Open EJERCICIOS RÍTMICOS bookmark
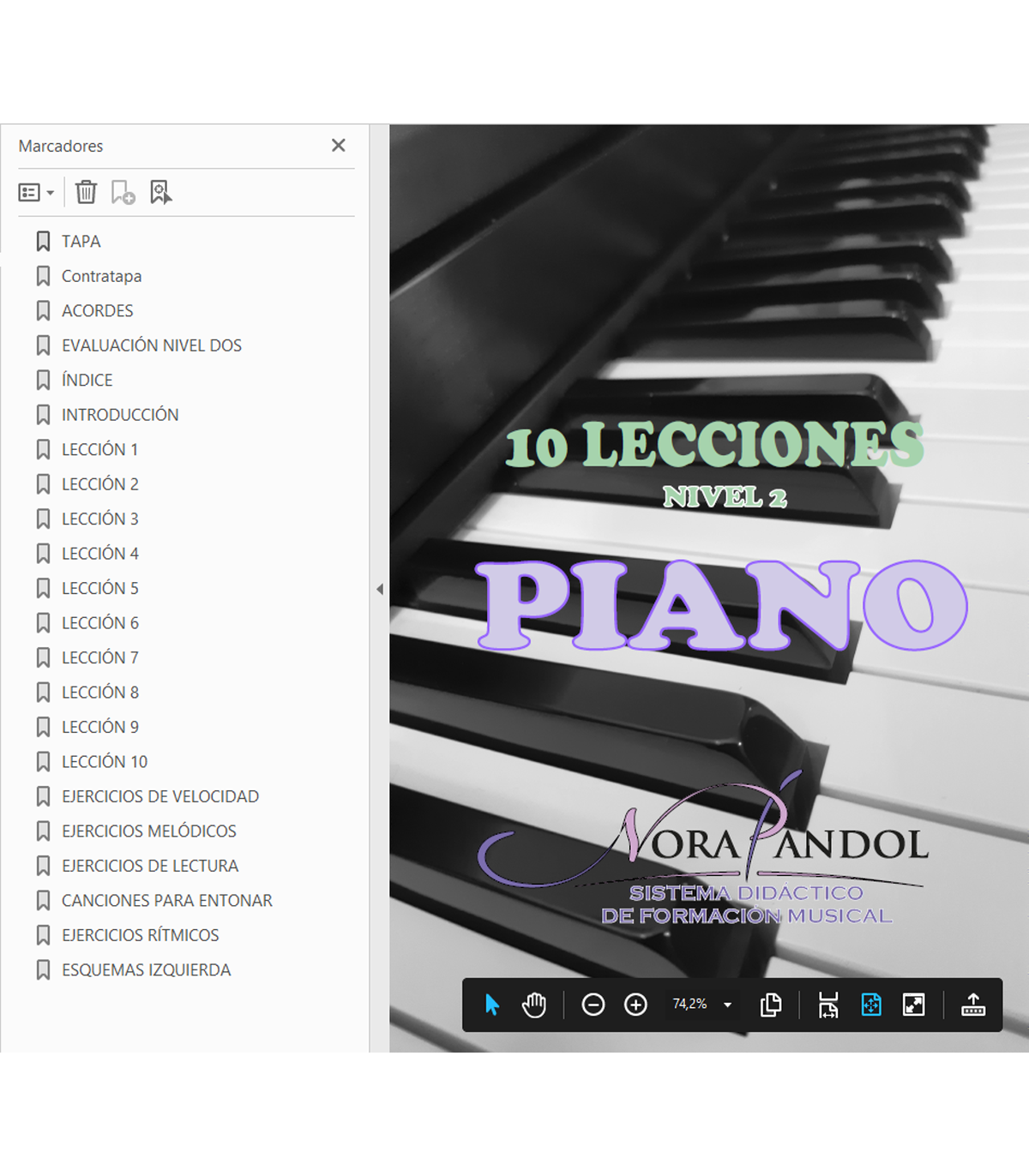Screen dimensions: 1029x1176 coord(140,935)
